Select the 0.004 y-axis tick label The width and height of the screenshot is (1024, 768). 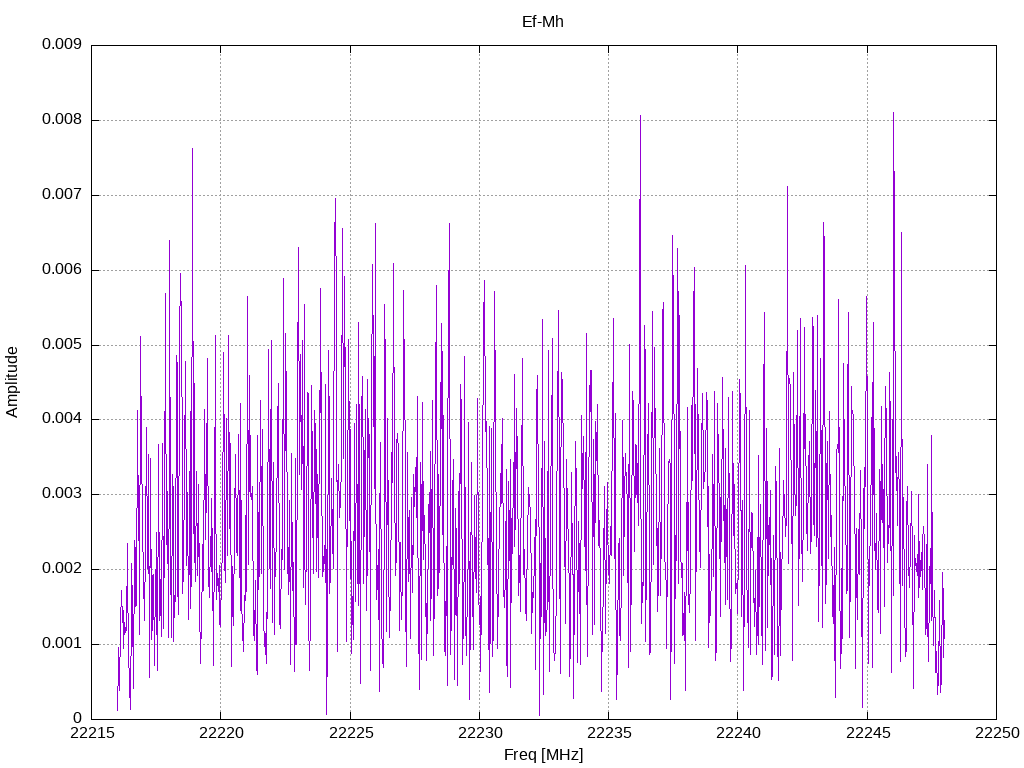click(62, 419)
